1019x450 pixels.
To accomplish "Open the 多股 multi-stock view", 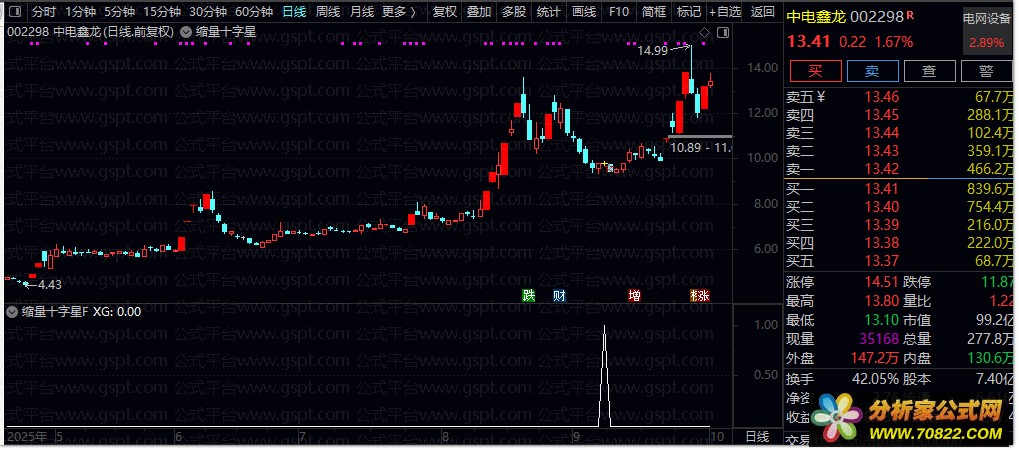I will [514, 12].
